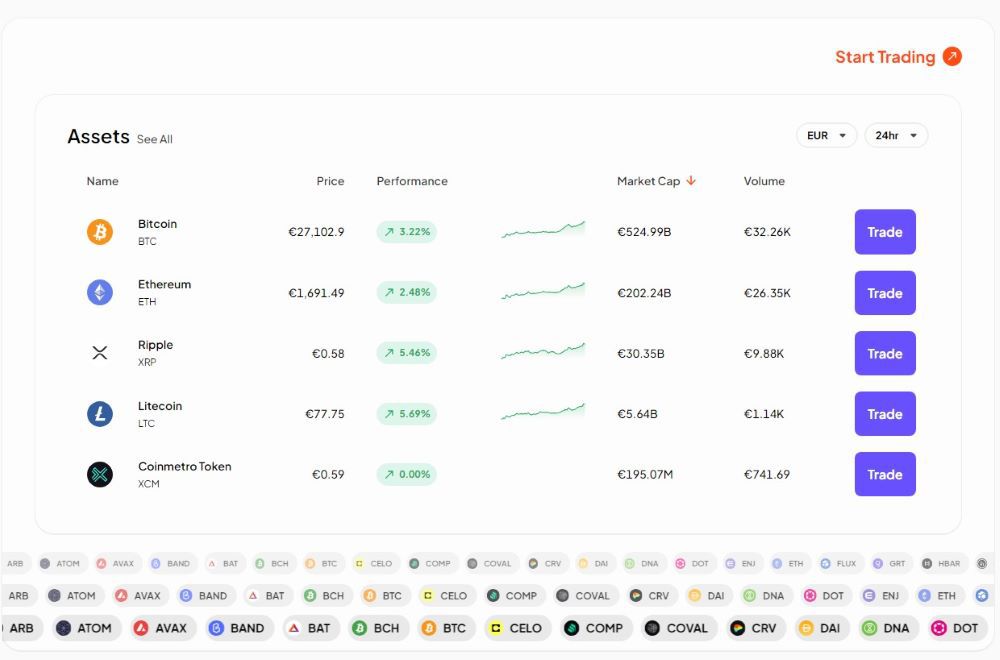Click the Litecoin price sparkline chart
1000x660 pixels.
543,411
